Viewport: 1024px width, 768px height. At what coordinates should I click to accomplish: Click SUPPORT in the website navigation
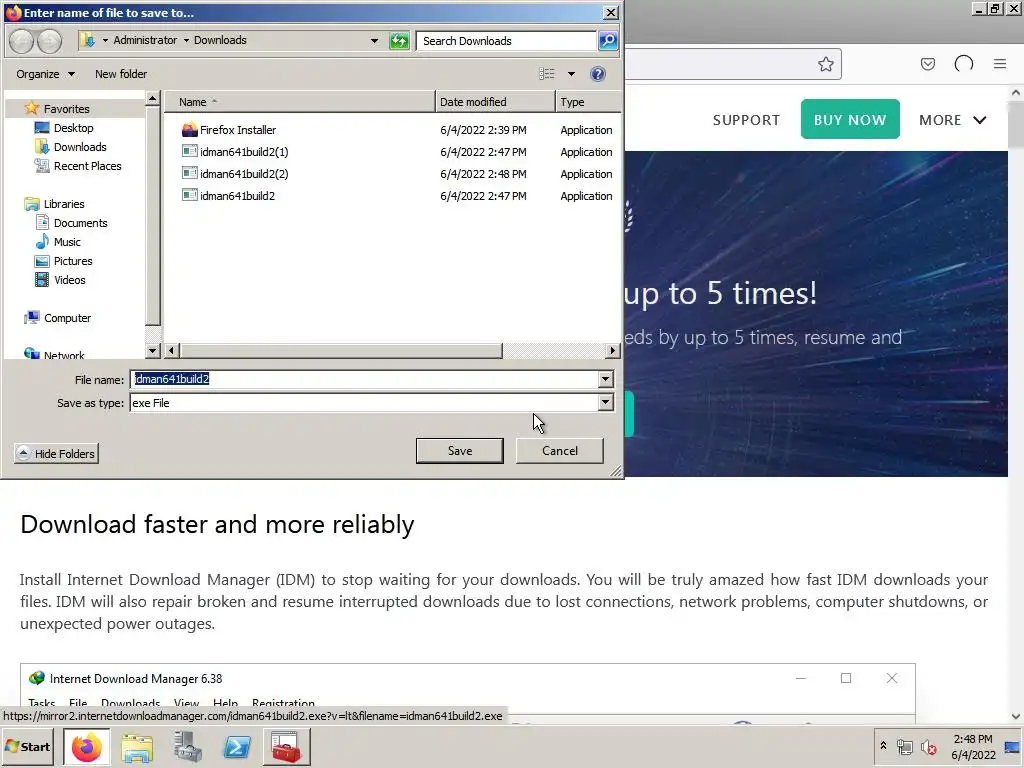(x=746, y=120)
